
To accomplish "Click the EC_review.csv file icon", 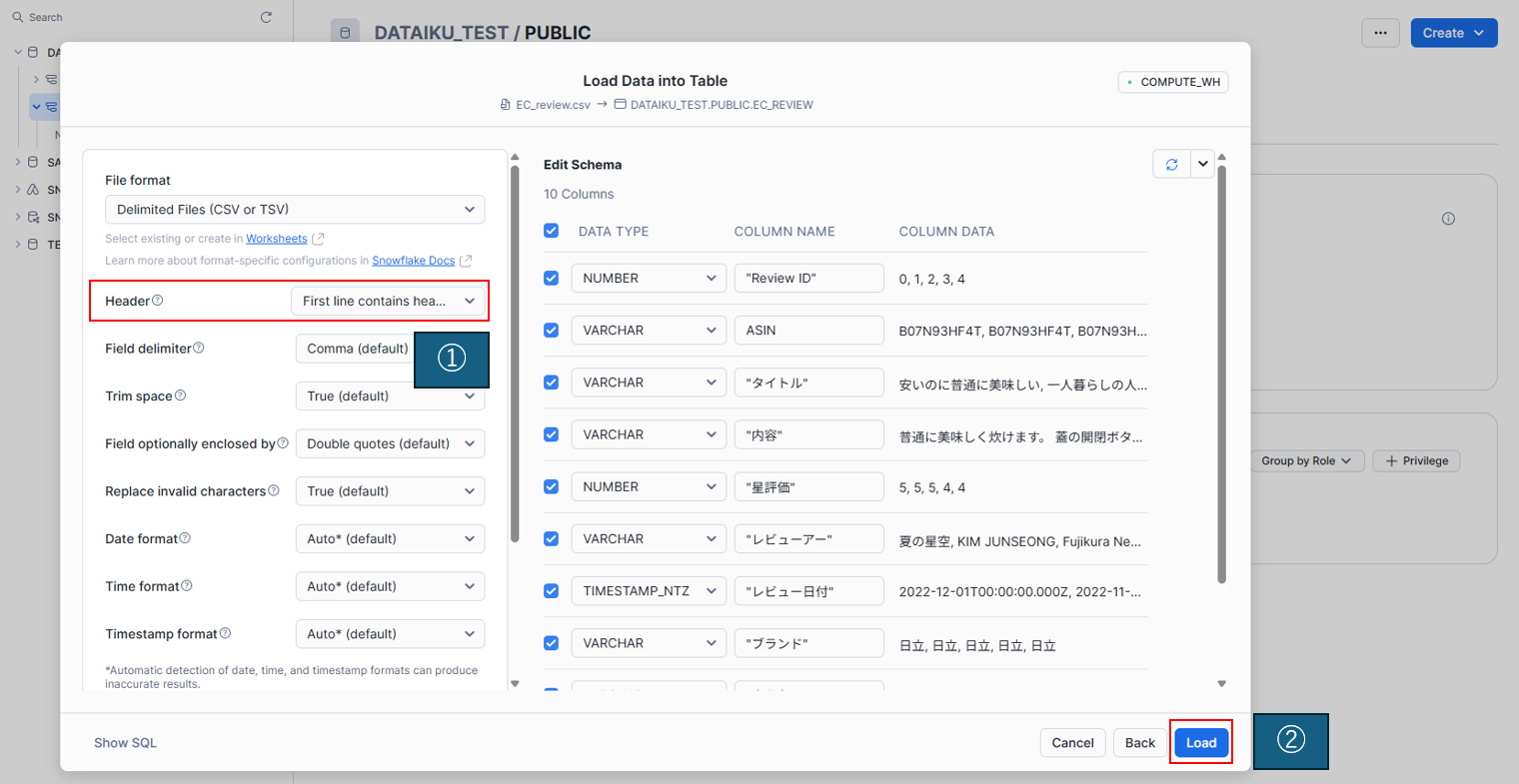I will [x=506, y=105].
